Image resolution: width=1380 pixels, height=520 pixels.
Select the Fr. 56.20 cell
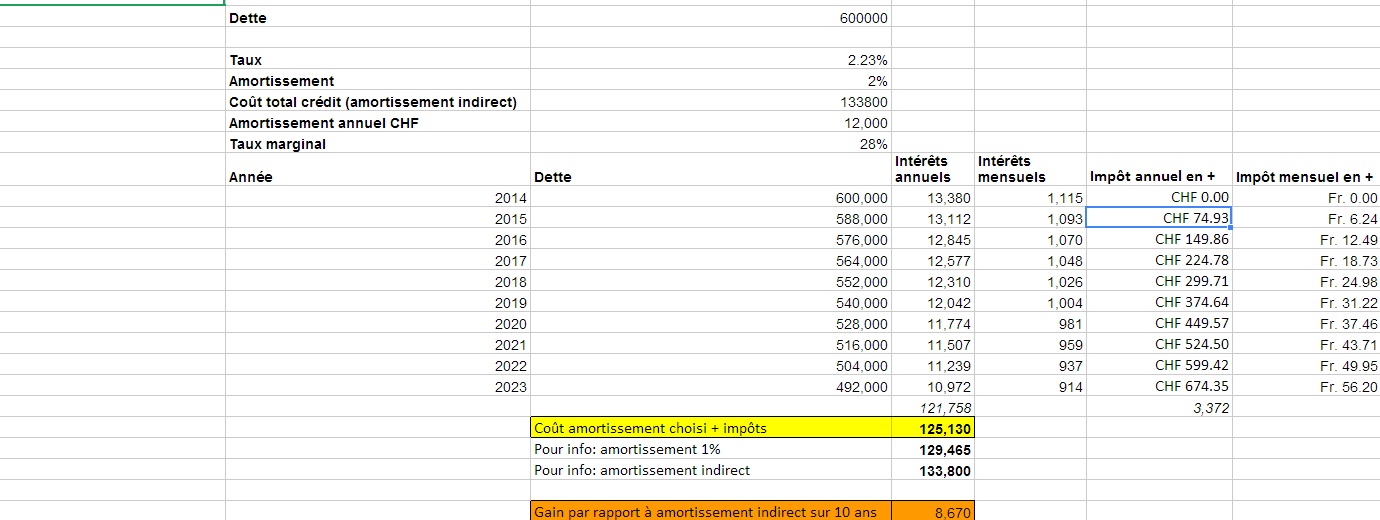(1306, 387)
